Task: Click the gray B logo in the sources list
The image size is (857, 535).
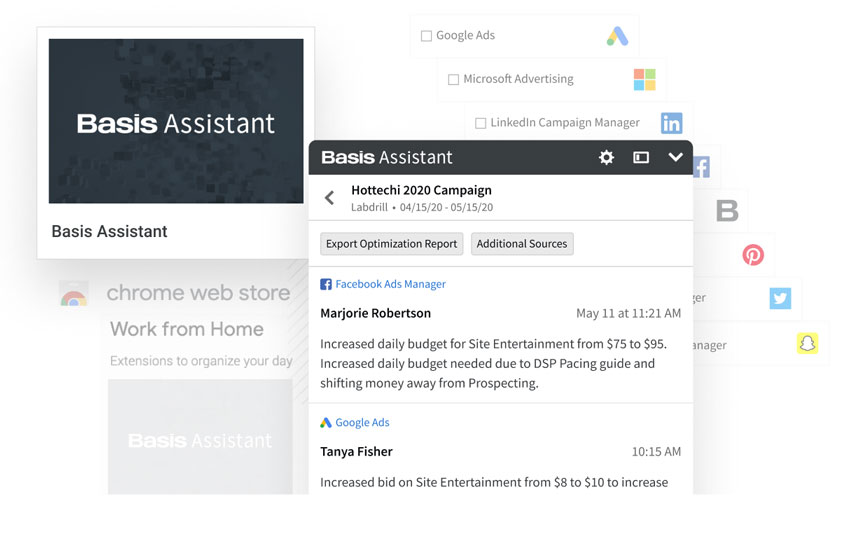Action: (727, 211)
